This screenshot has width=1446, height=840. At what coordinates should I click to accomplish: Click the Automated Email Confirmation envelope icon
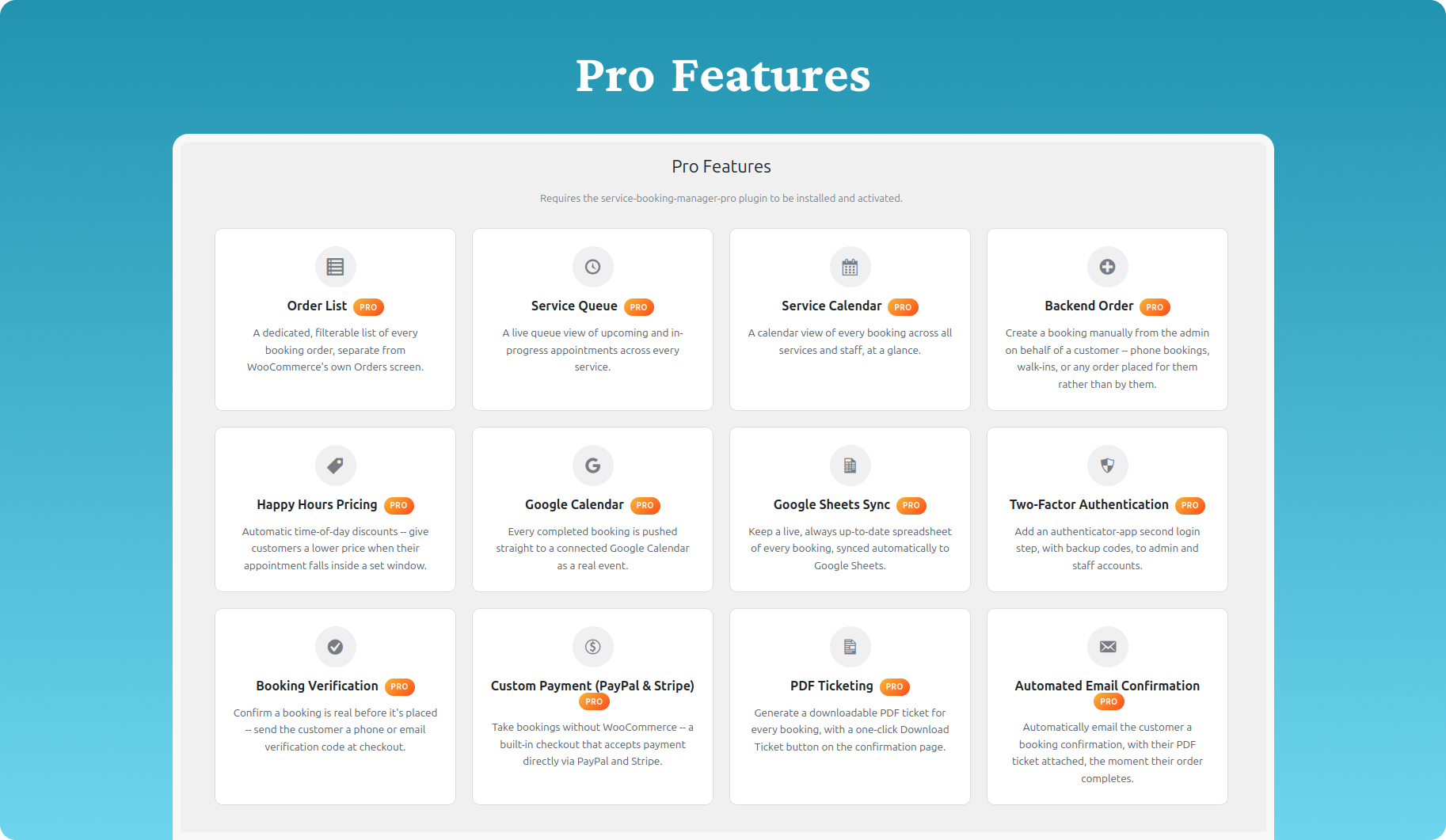1107,647
